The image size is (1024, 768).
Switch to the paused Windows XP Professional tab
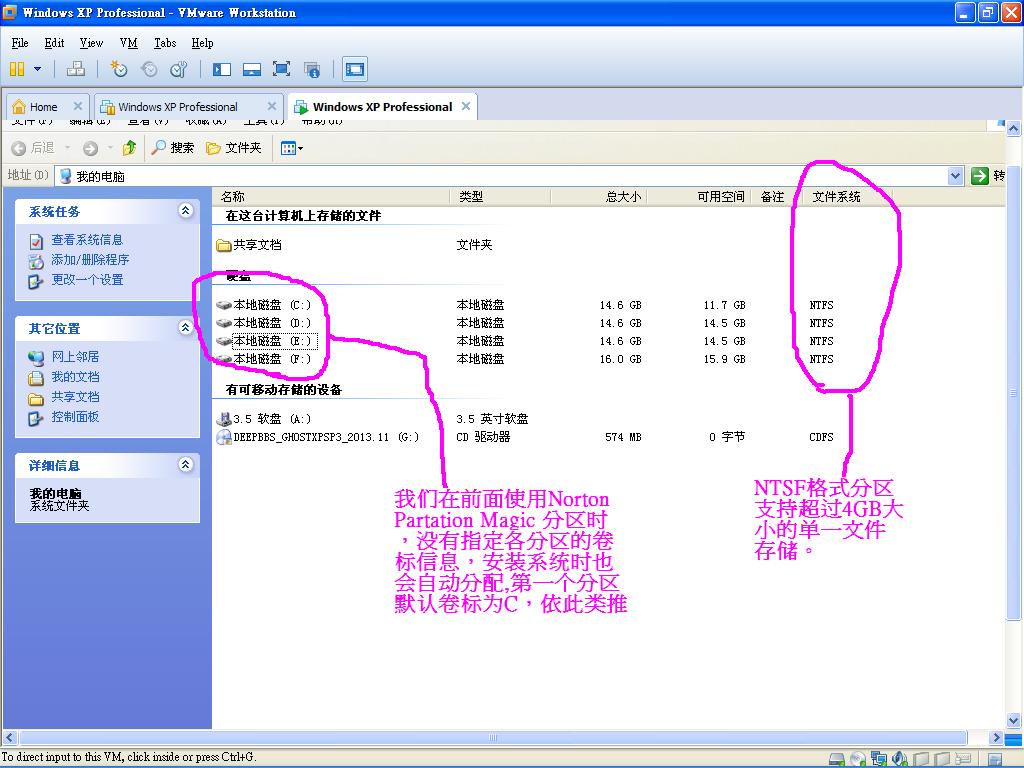pyautogui.click(x=178, y=107)
